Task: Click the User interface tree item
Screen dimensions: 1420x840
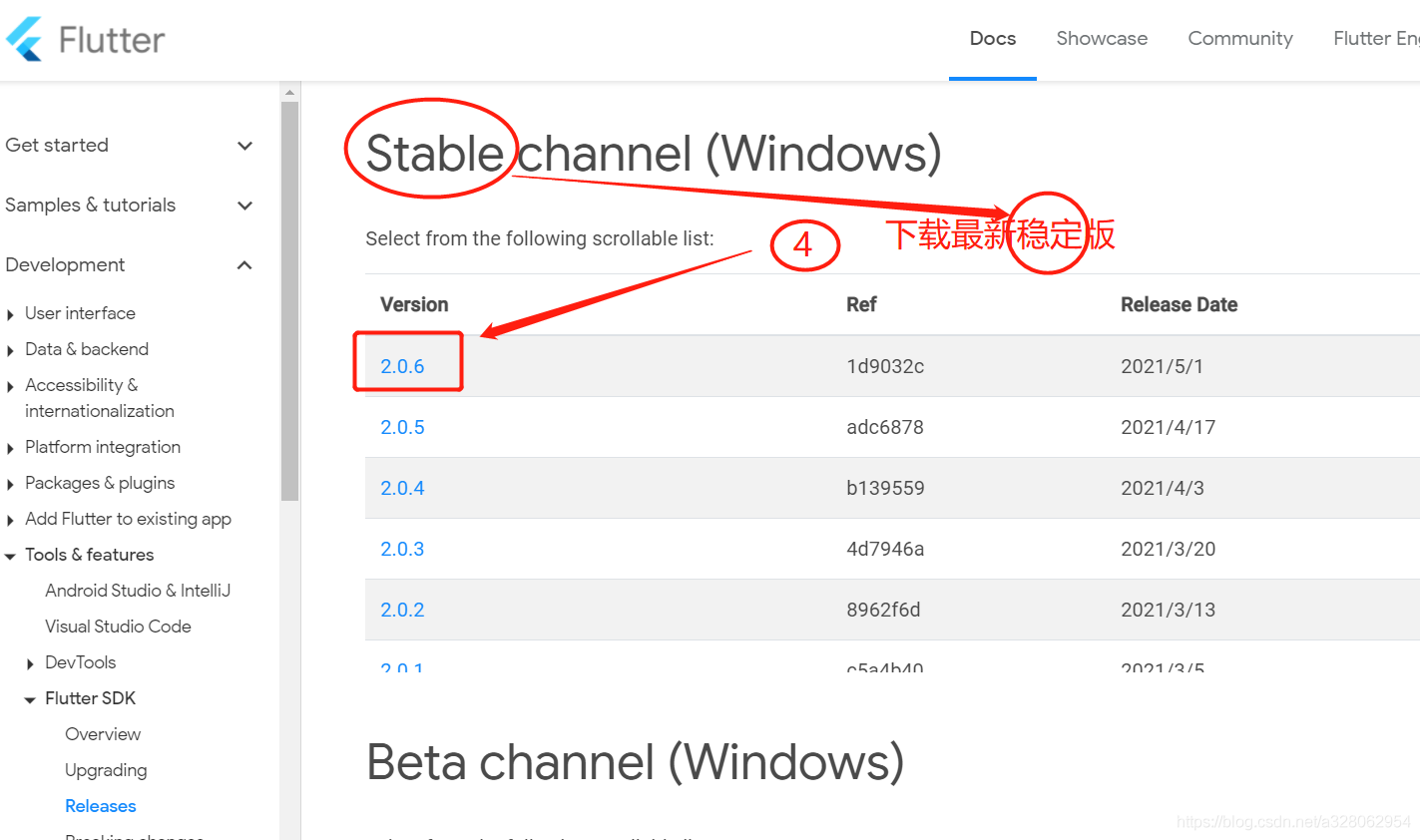Action: (x=80, y=313)
